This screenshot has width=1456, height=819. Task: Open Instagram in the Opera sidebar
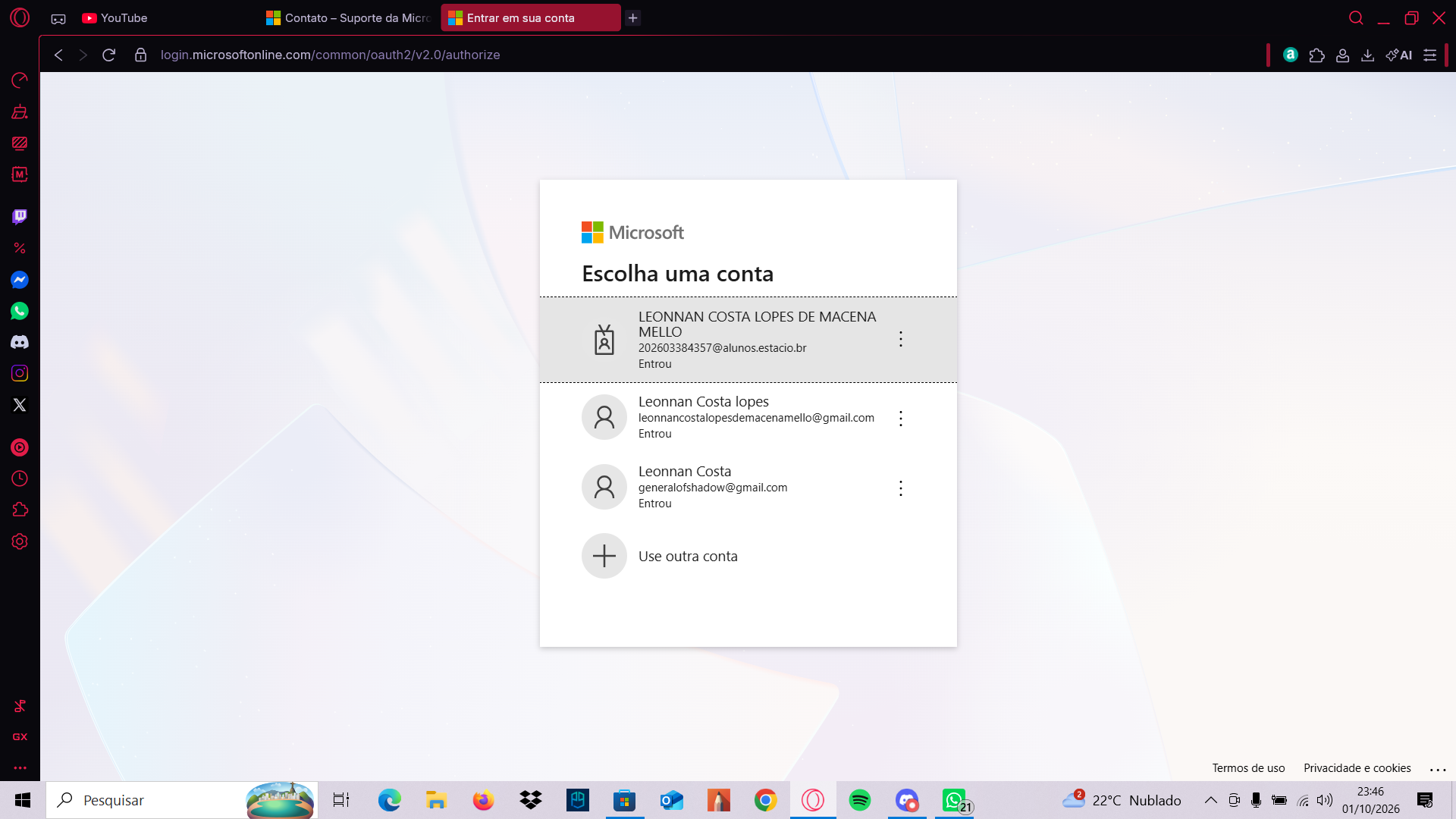(x=20, y=373)
